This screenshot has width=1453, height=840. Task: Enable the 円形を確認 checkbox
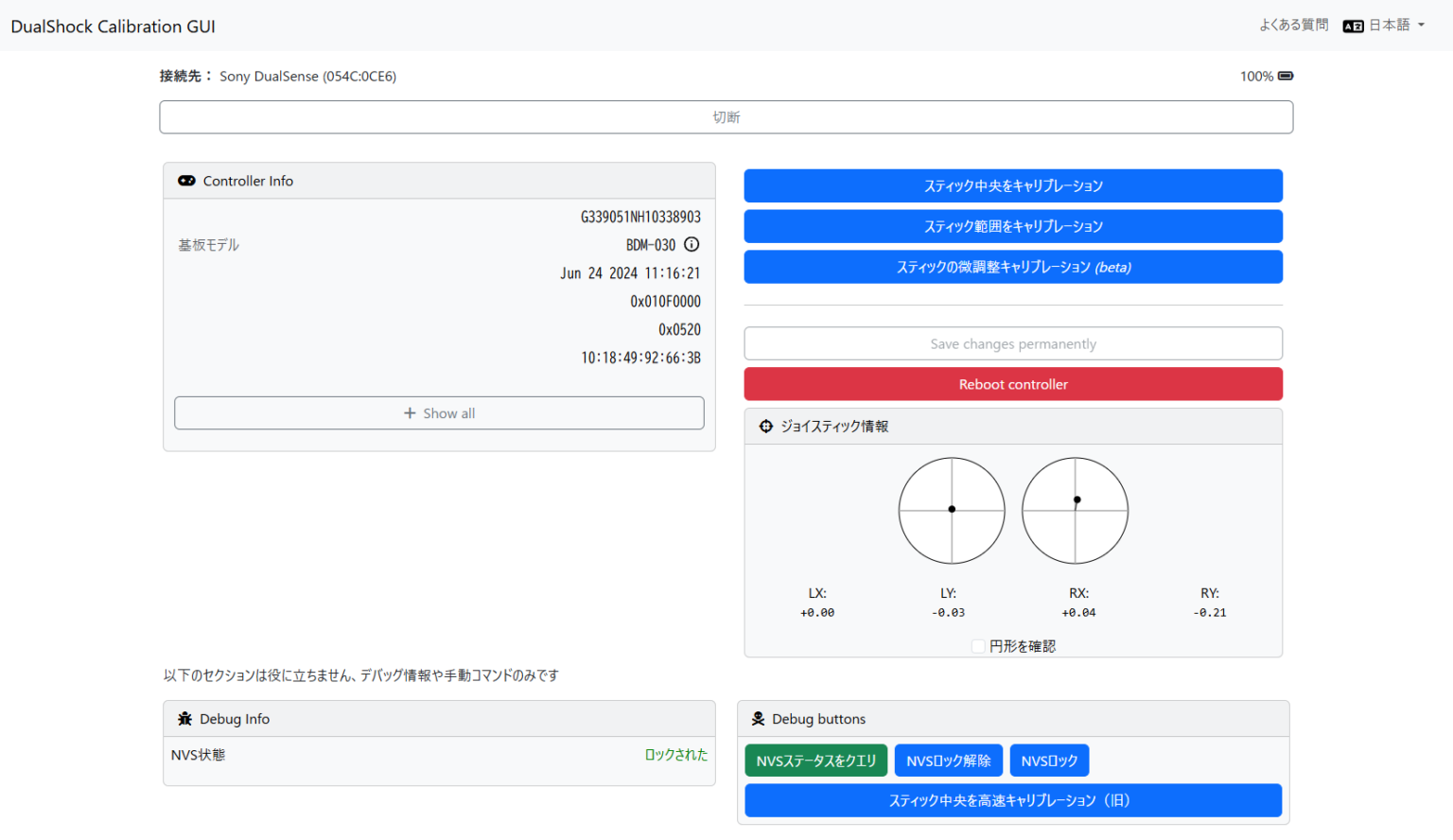978,645
